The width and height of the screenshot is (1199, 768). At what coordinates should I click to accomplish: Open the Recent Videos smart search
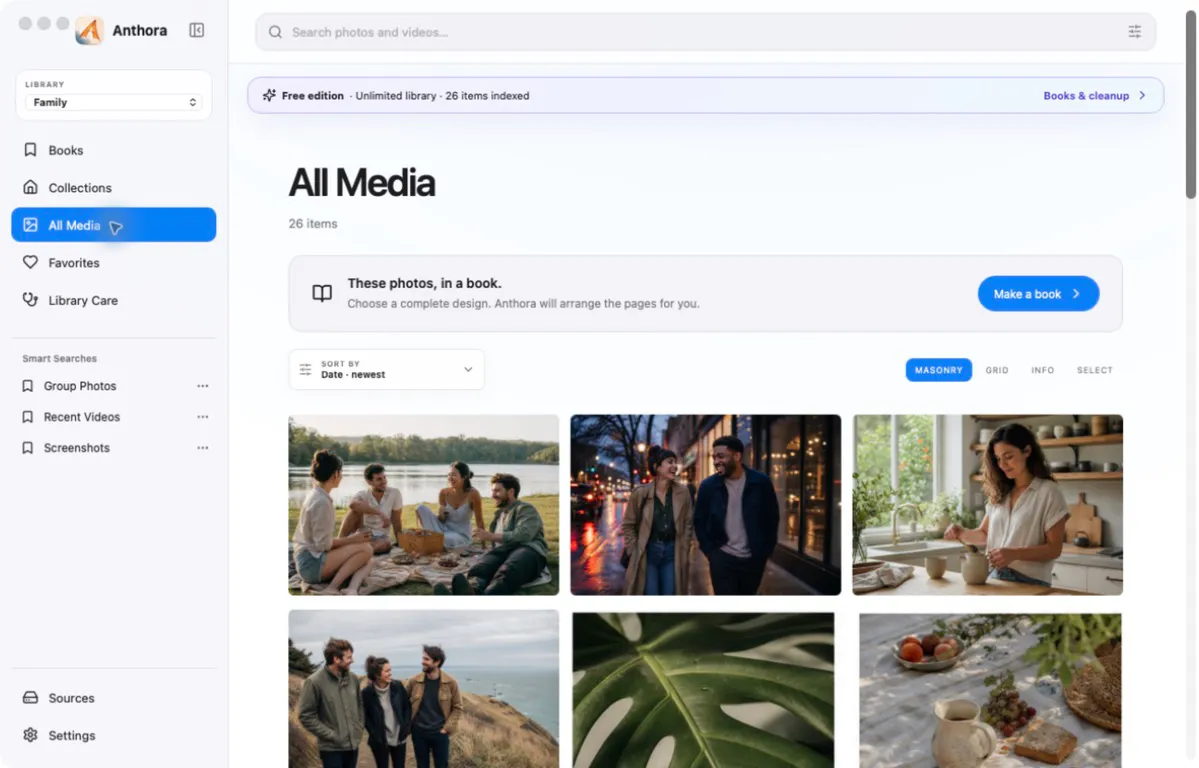[x=82, y=417]
